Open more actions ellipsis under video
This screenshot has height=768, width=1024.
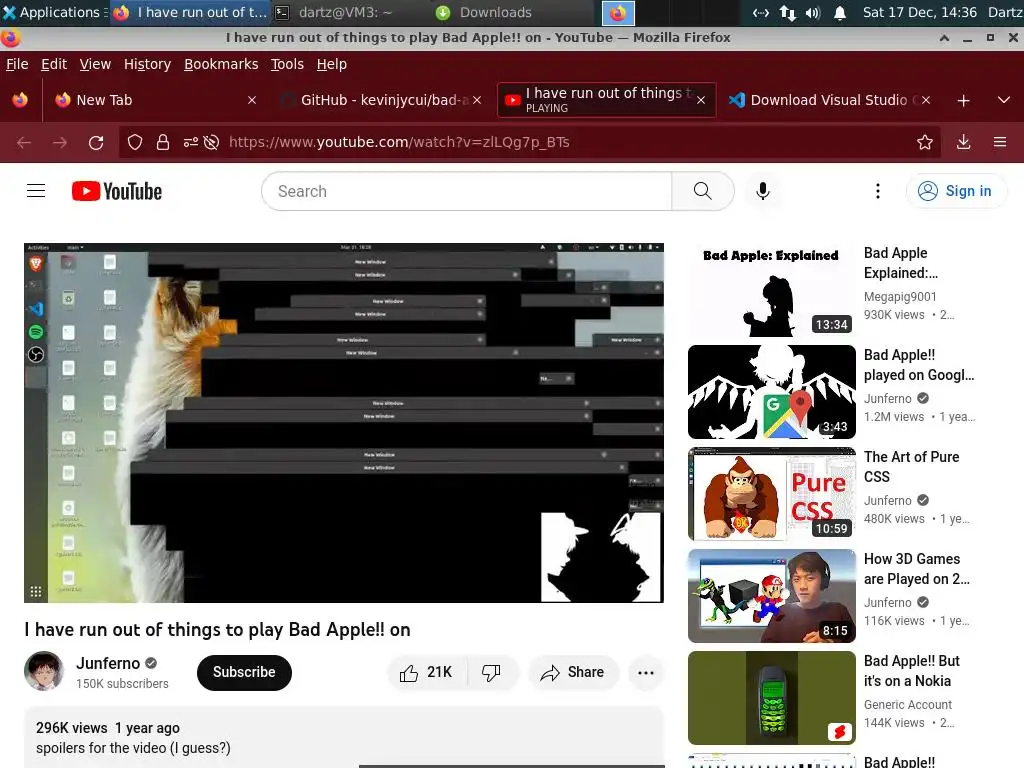point(646,672)
